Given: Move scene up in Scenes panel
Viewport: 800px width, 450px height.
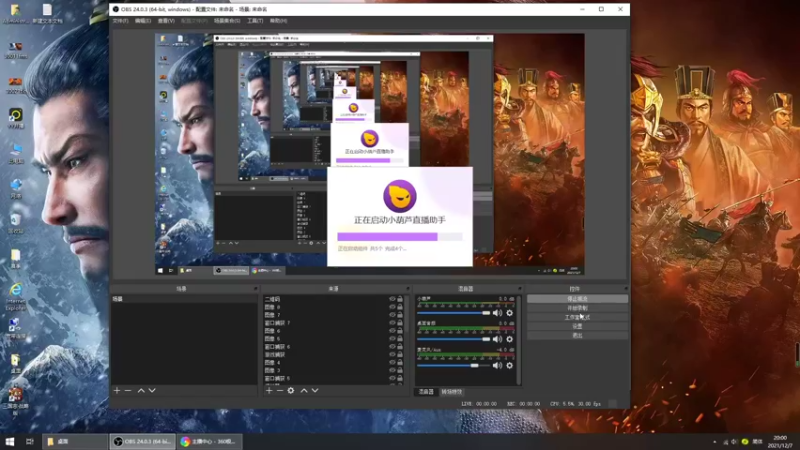Looking at the screenshot, I should tap(141, 390).
